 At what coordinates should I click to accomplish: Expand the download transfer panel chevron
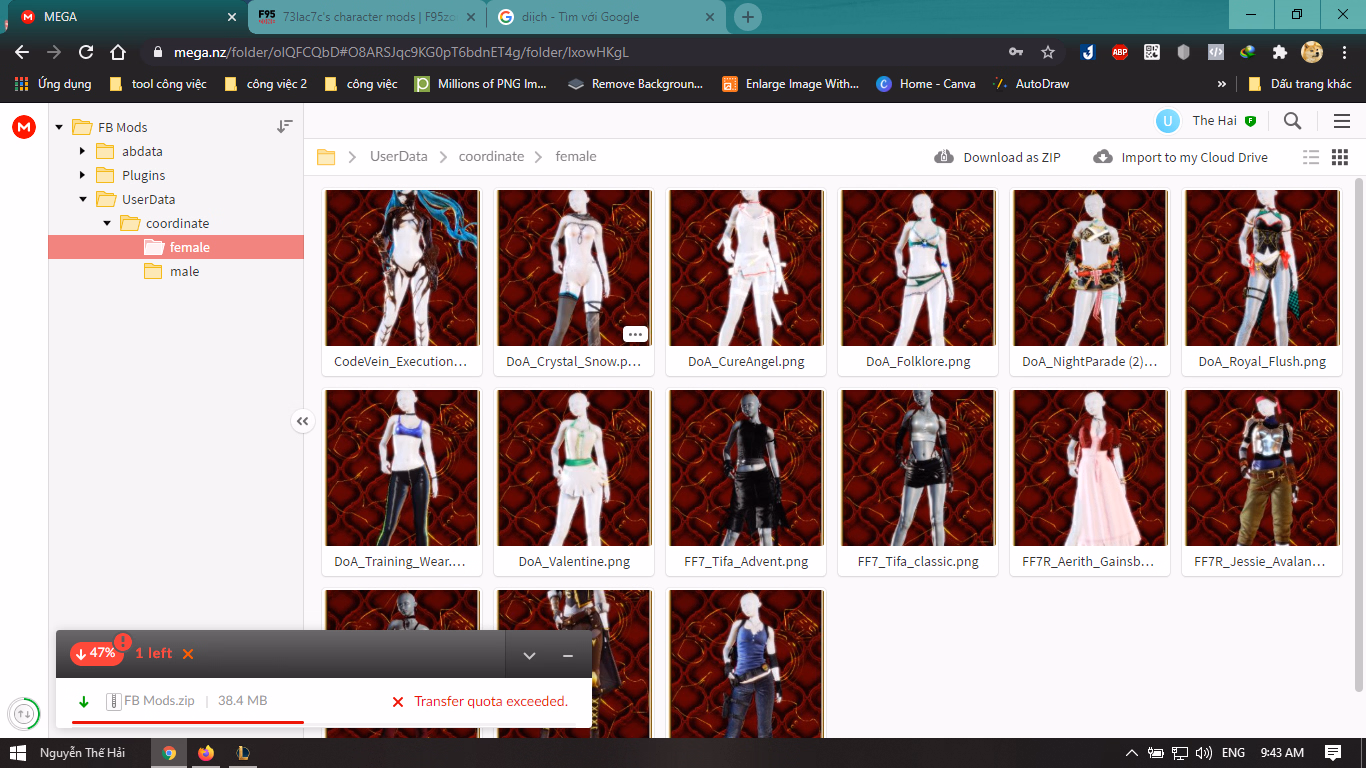point(529,654)
